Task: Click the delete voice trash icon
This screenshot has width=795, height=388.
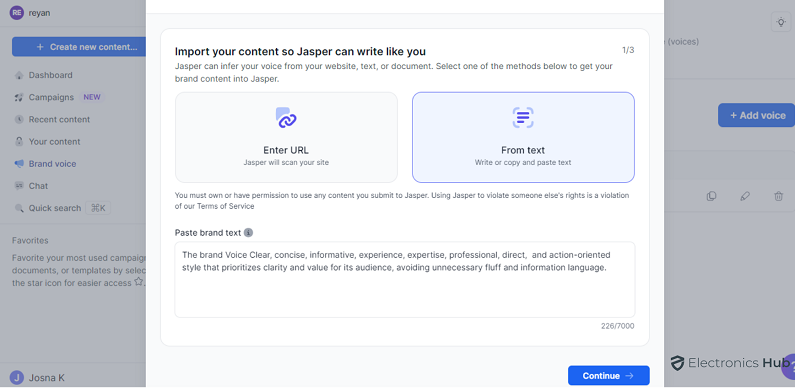Action: point(779,196)
